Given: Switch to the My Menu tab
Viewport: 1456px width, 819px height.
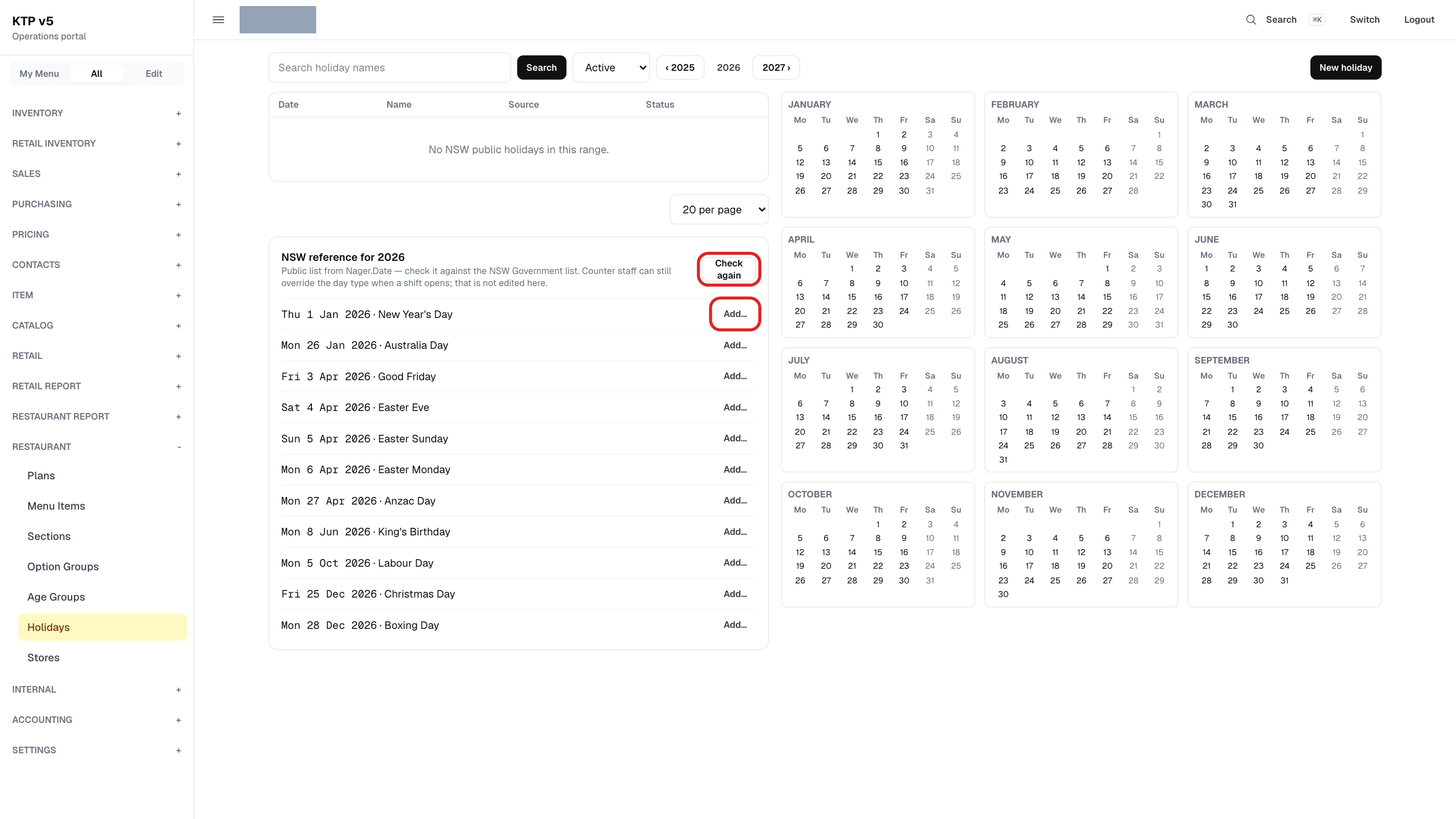Looking at the screenshot, I should click(39, 73).
